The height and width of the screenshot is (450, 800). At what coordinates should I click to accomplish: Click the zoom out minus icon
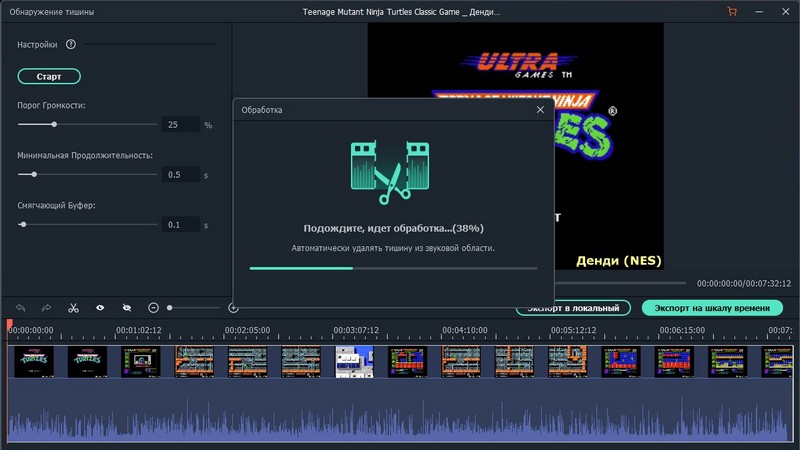[153, 308]
